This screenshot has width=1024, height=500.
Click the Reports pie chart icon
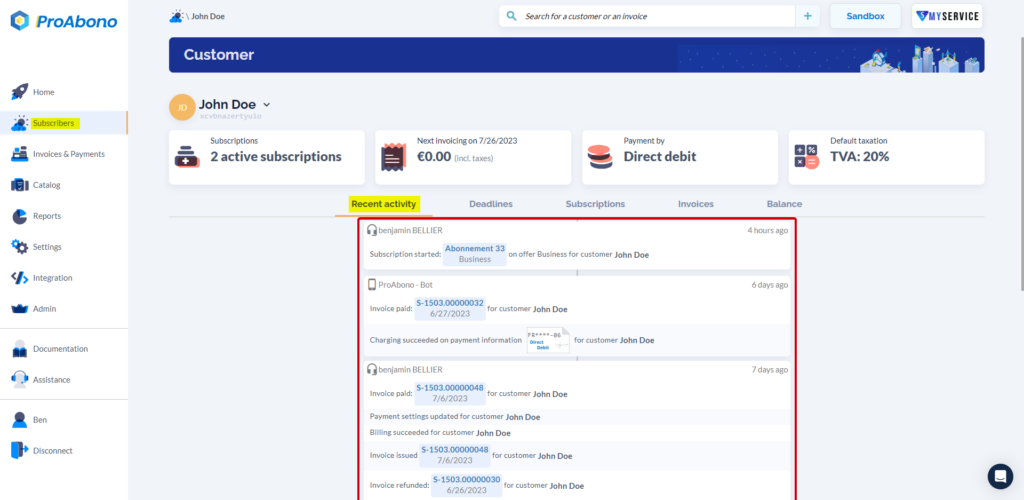[x=20, y=216]
